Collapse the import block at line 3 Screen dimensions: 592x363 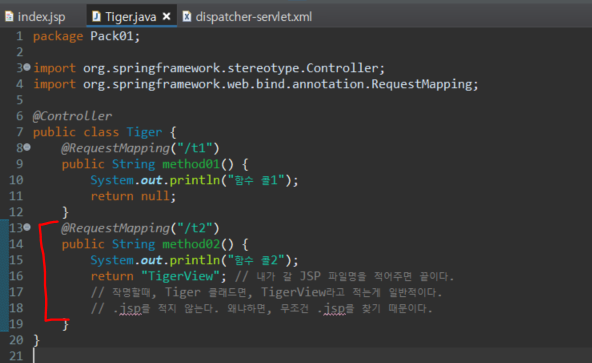tap(27, 67)
